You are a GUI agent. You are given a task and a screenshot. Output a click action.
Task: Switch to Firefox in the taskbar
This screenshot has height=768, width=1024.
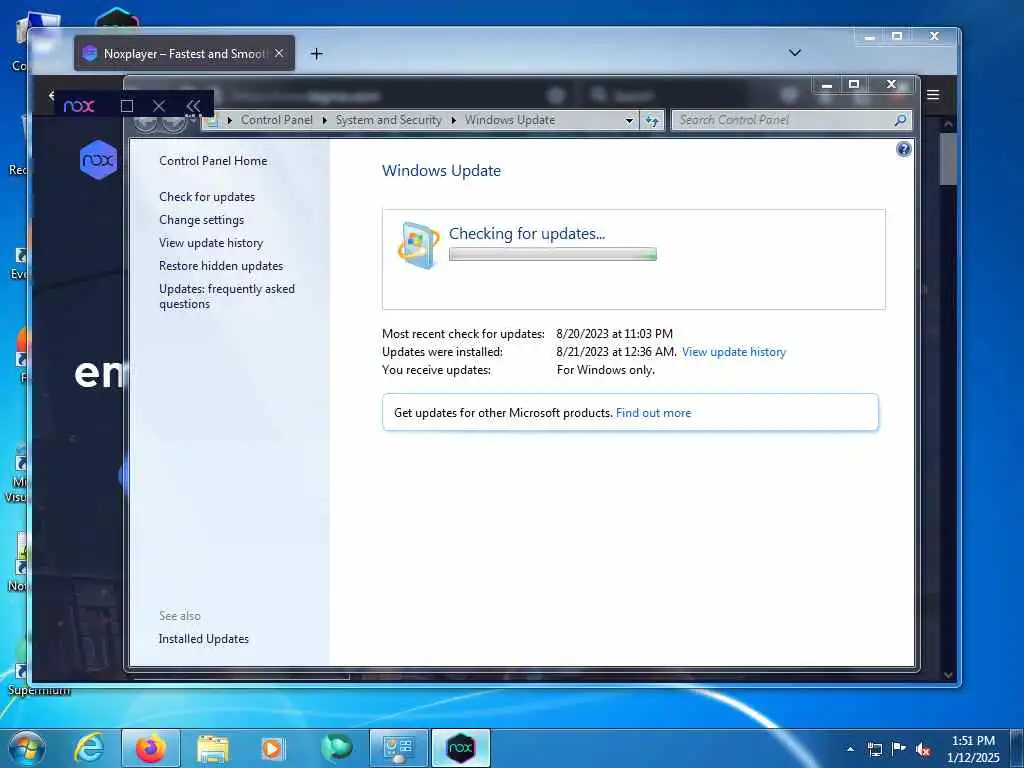coord(150,748)
